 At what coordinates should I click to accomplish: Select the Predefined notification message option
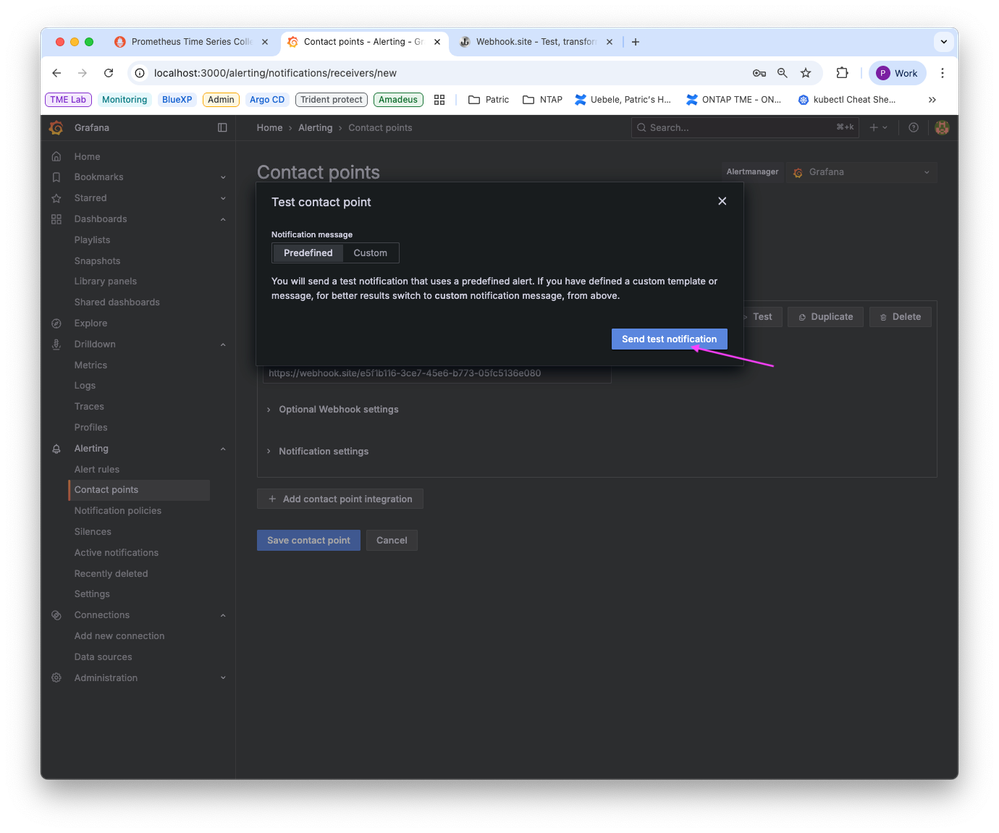[x=308, y=253]
